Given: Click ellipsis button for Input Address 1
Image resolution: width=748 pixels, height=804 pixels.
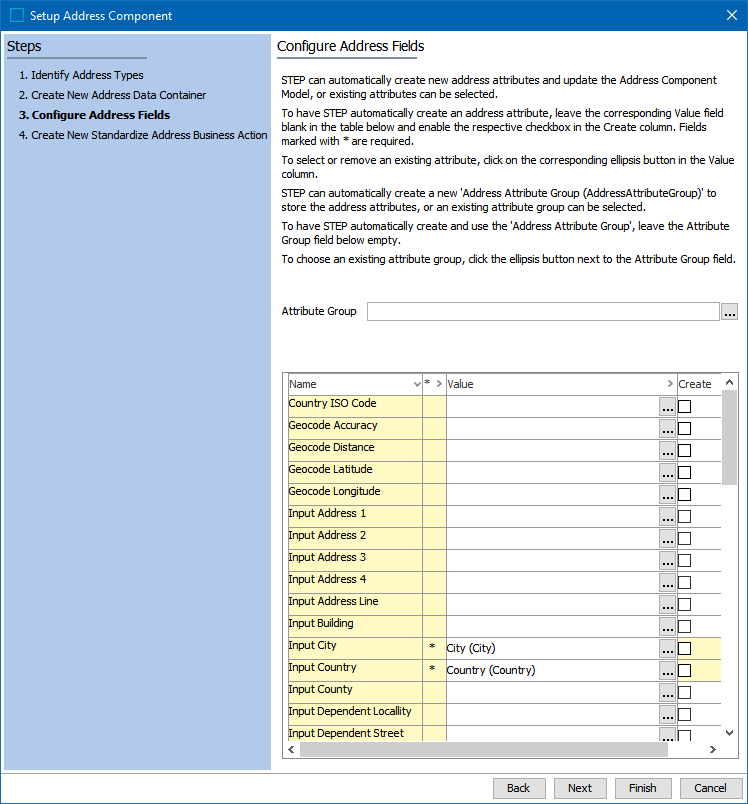Looking at the screenshot, I should tap(668, 517).
